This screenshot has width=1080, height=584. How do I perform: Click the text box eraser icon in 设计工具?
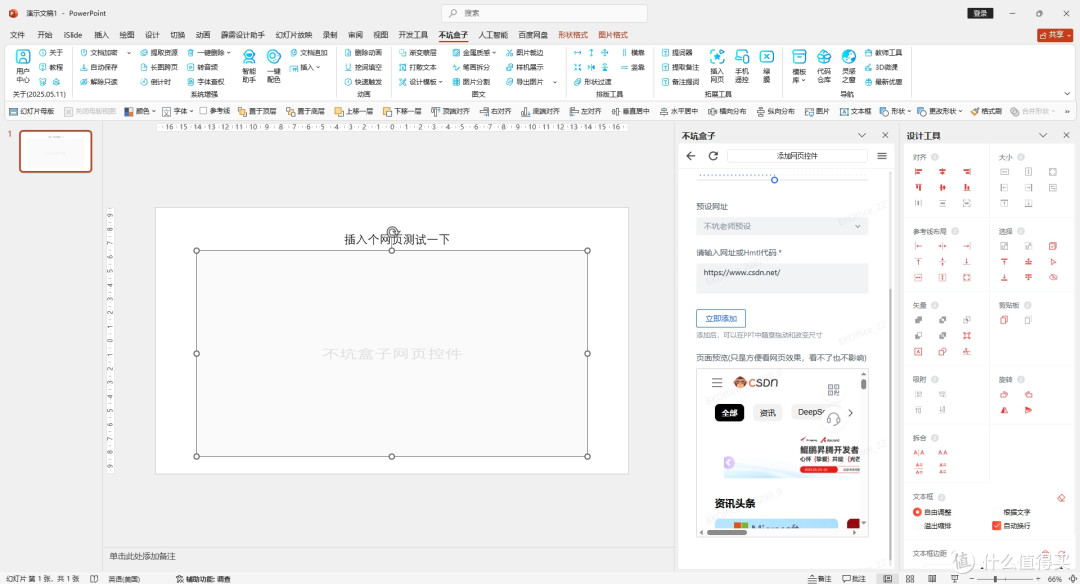pyautogui.click(x=1061, y=498)
